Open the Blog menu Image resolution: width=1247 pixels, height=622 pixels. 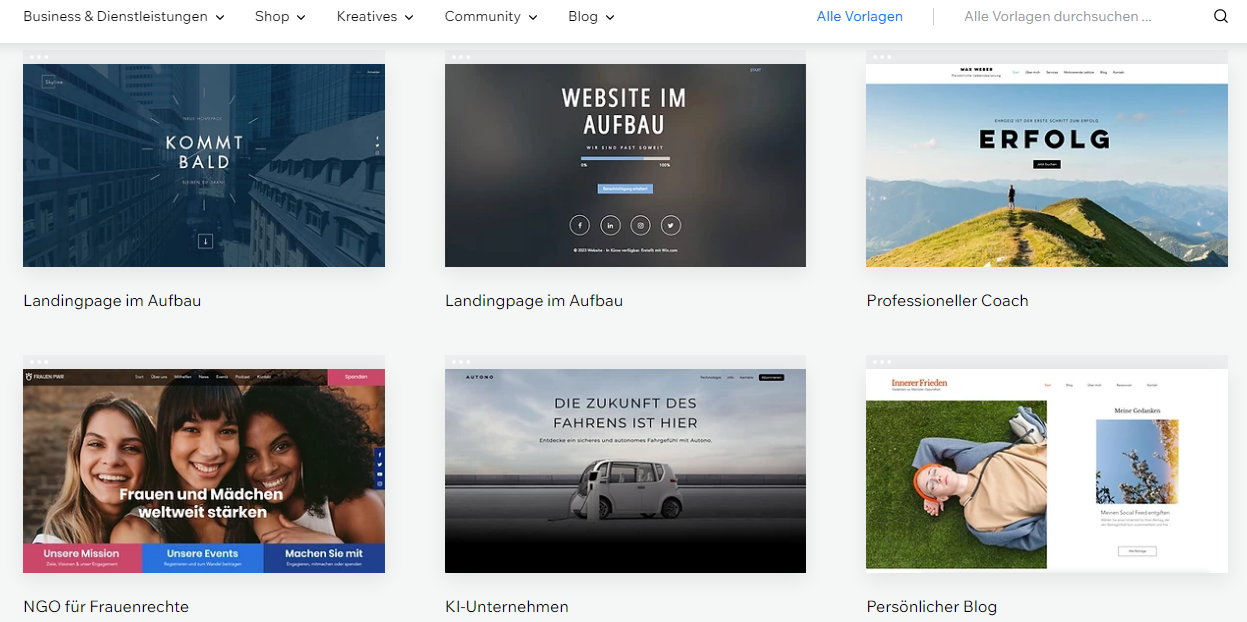(591, 17)
